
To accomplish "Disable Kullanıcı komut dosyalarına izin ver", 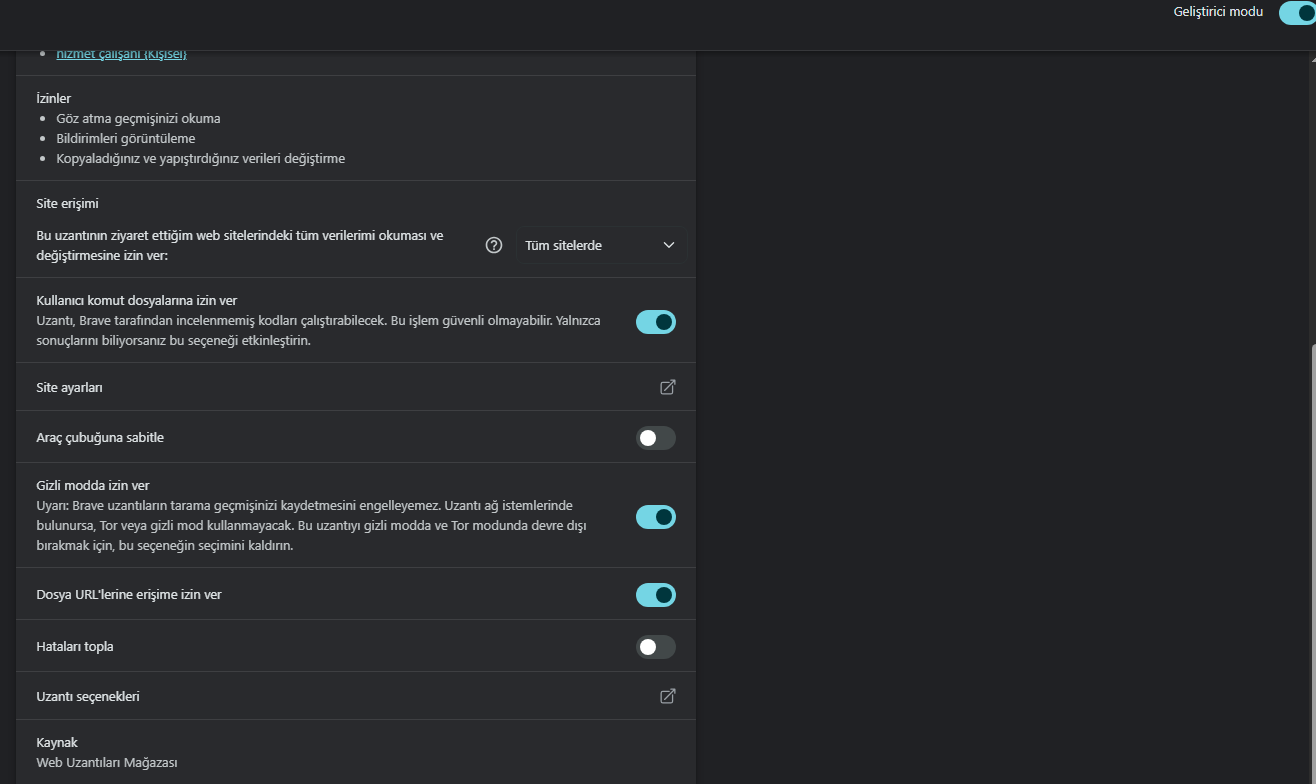I will (656, 322).
